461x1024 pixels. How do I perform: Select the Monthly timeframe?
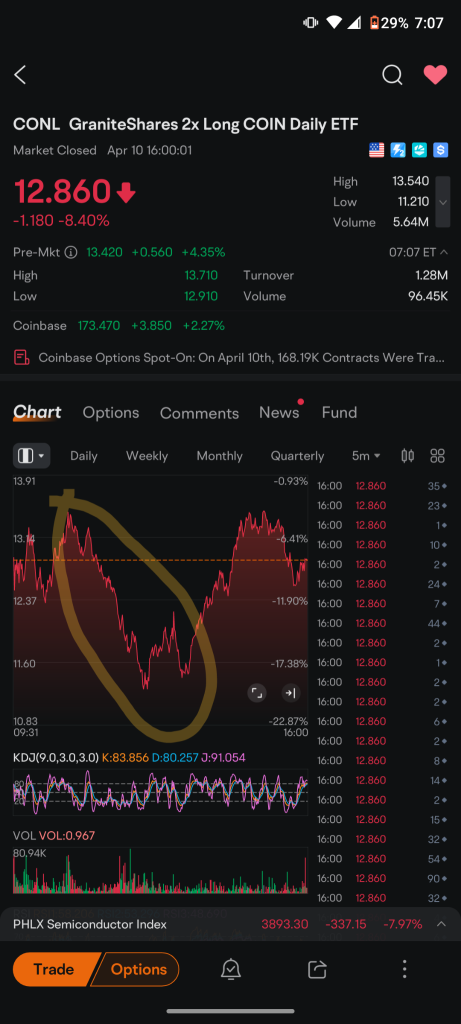pos(219,456)
